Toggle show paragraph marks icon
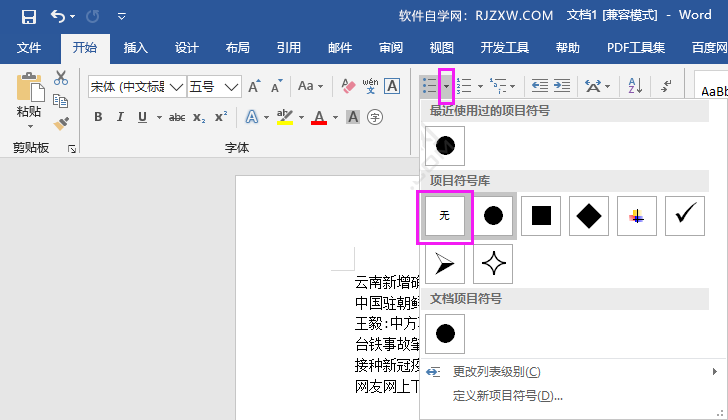 [x=666, y=86]
